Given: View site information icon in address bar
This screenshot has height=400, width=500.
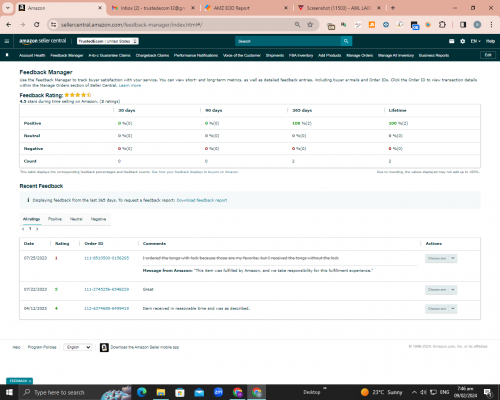Looking at the screenshot, I should 53,25.
